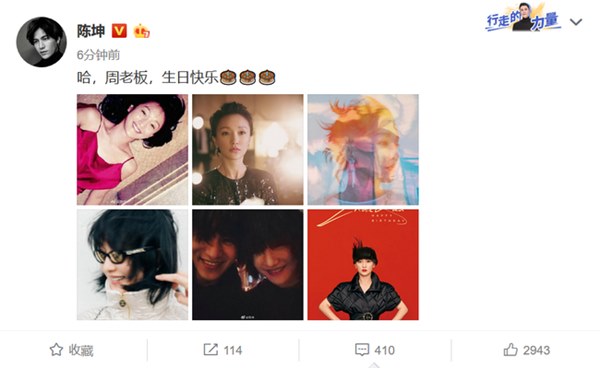Click like count 2943
The image size is (600, 368).
click(536, 350)
